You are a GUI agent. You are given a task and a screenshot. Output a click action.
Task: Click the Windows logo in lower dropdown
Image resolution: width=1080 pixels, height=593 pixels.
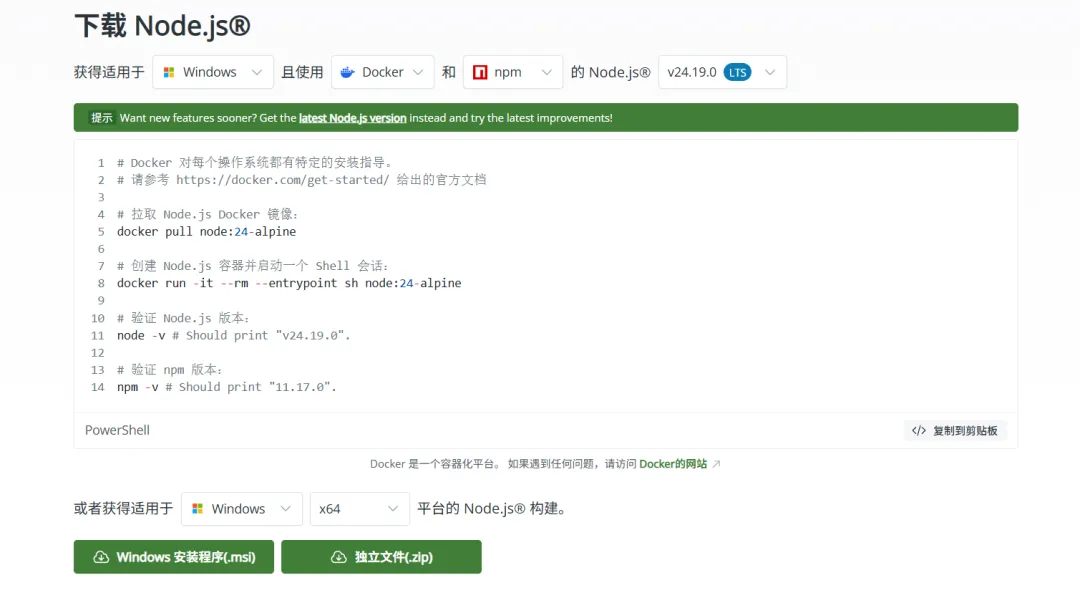pos(198,509)
